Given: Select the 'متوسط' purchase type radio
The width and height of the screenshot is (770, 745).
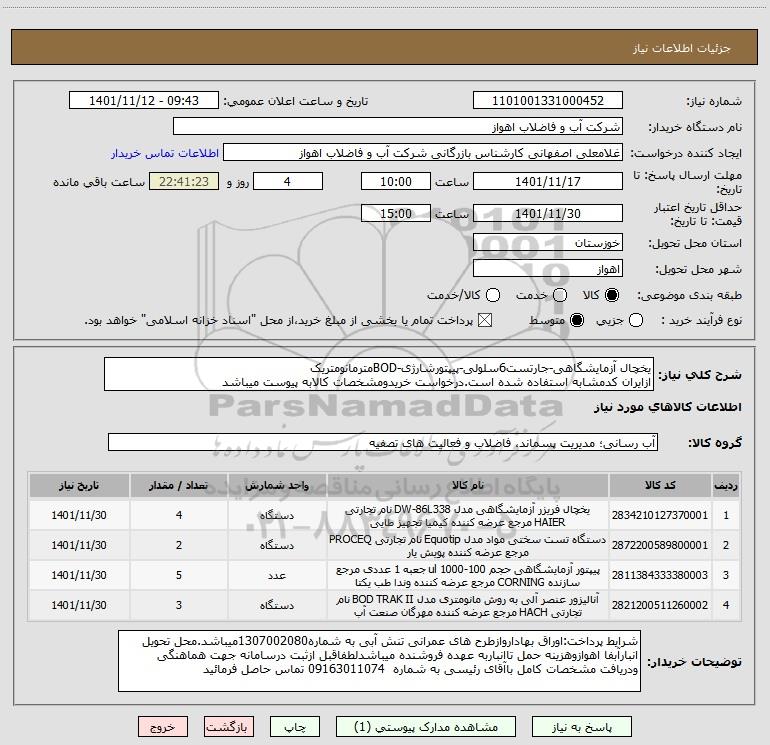Looking at the screenshot, I should point(577,320).
